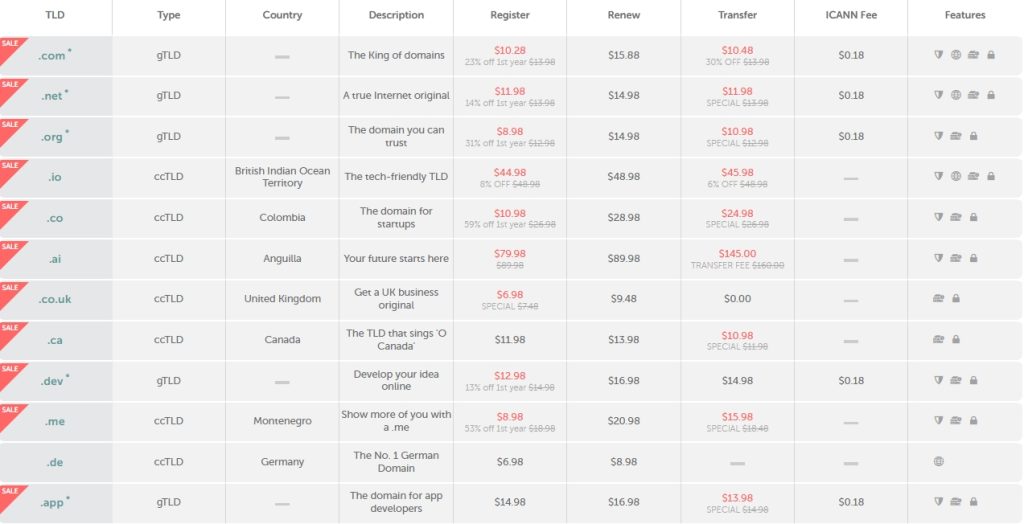Click the icon left of the lock in .ca row
The image size is (1024, 524).
point(939,339)
